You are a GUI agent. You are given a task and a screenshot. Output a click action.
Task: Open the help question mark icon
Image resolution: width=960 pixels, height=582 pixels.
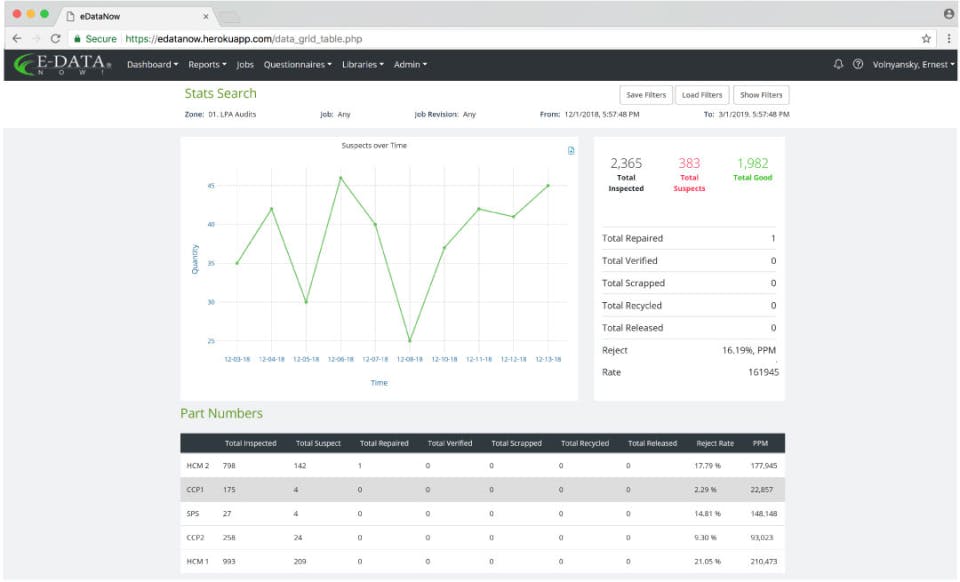pyautogui.click(x=857, y=65)
